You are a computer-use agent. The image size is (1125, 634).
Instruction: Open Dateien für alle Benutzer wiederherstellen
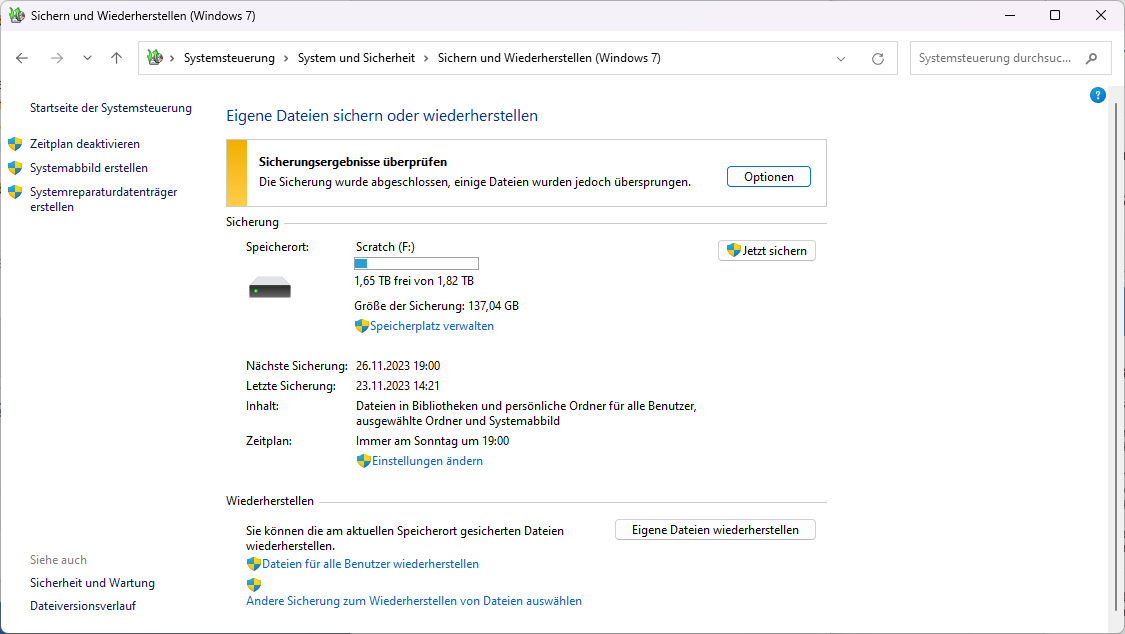tap(370, 564)
